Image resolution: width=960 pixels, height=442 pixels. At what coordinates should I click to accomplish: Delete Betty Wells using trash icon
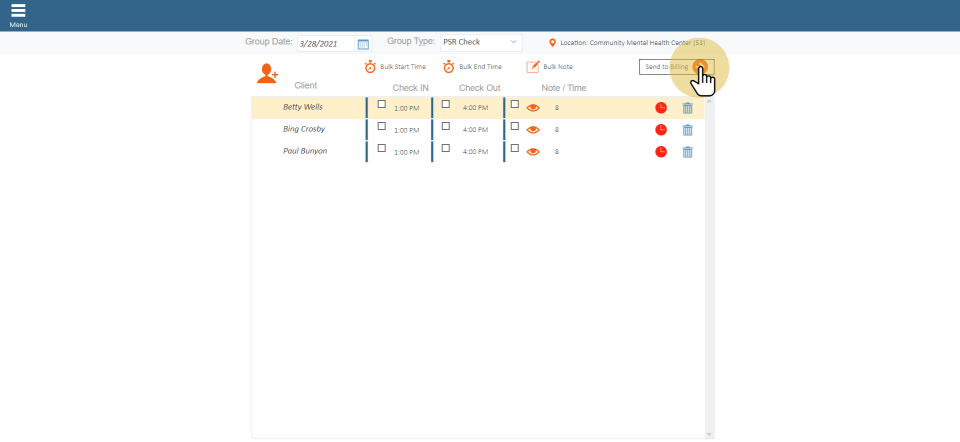[x=687, y=108]
